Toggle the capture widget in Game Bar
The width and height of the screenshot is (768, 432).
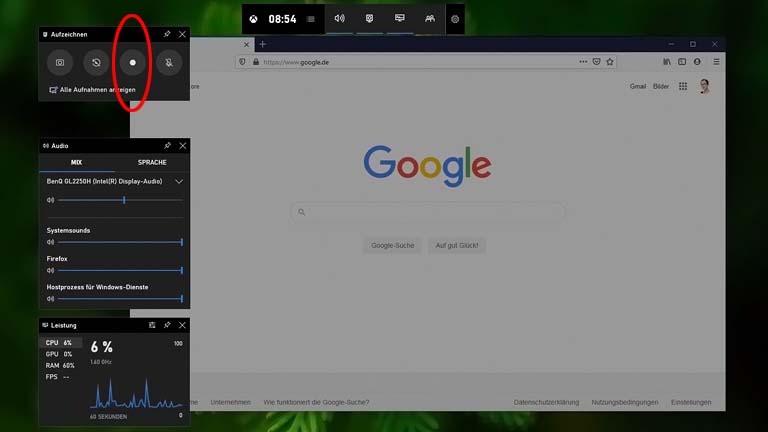click(369, 19)
